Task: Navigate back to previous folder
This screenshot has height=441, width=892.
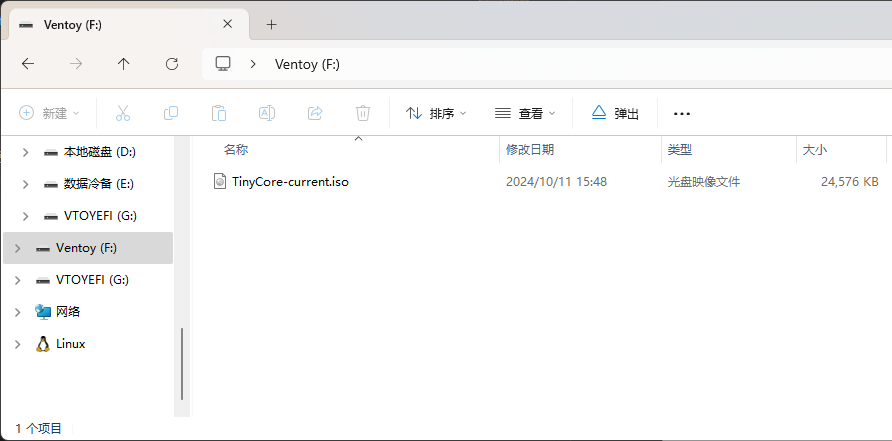Action: click(28, 64)
